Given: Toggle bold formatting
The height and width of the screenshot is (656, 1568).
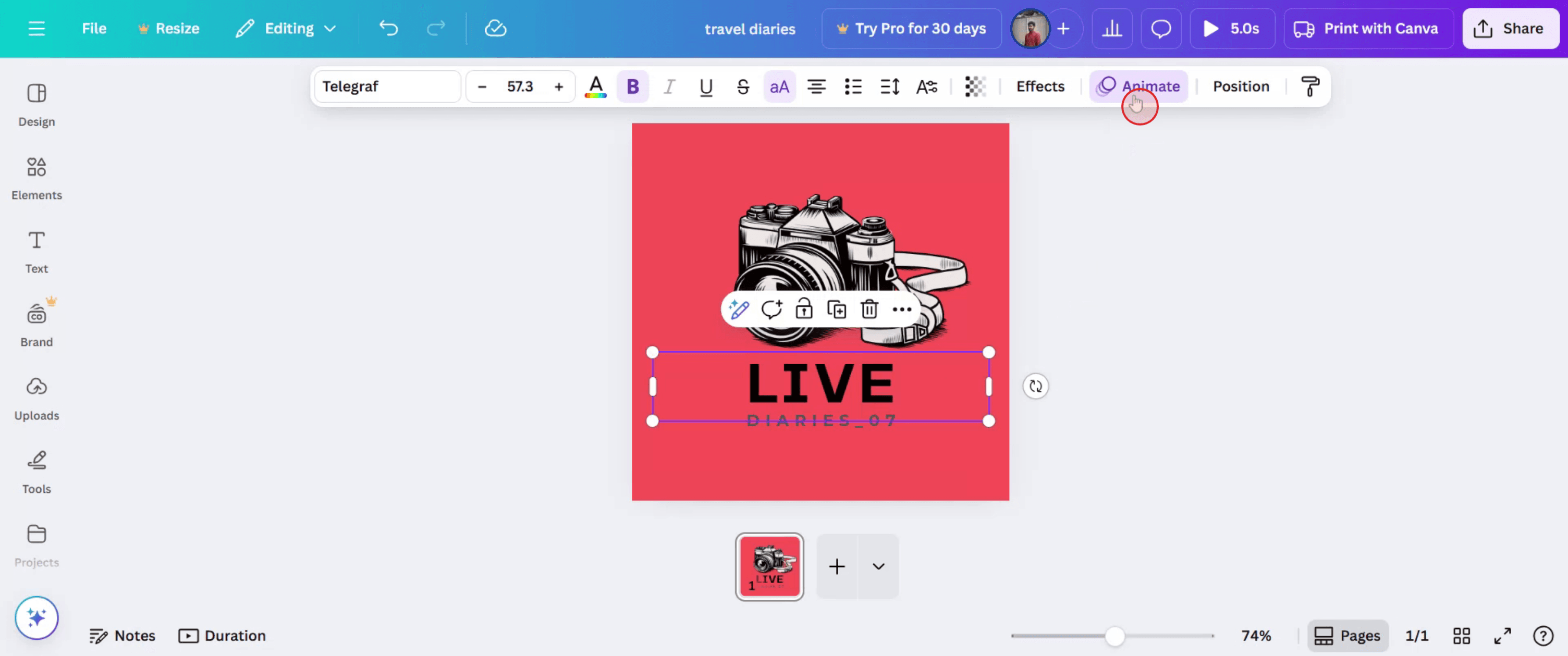Looking at the screenshot, I should click(x=632, y=86).
